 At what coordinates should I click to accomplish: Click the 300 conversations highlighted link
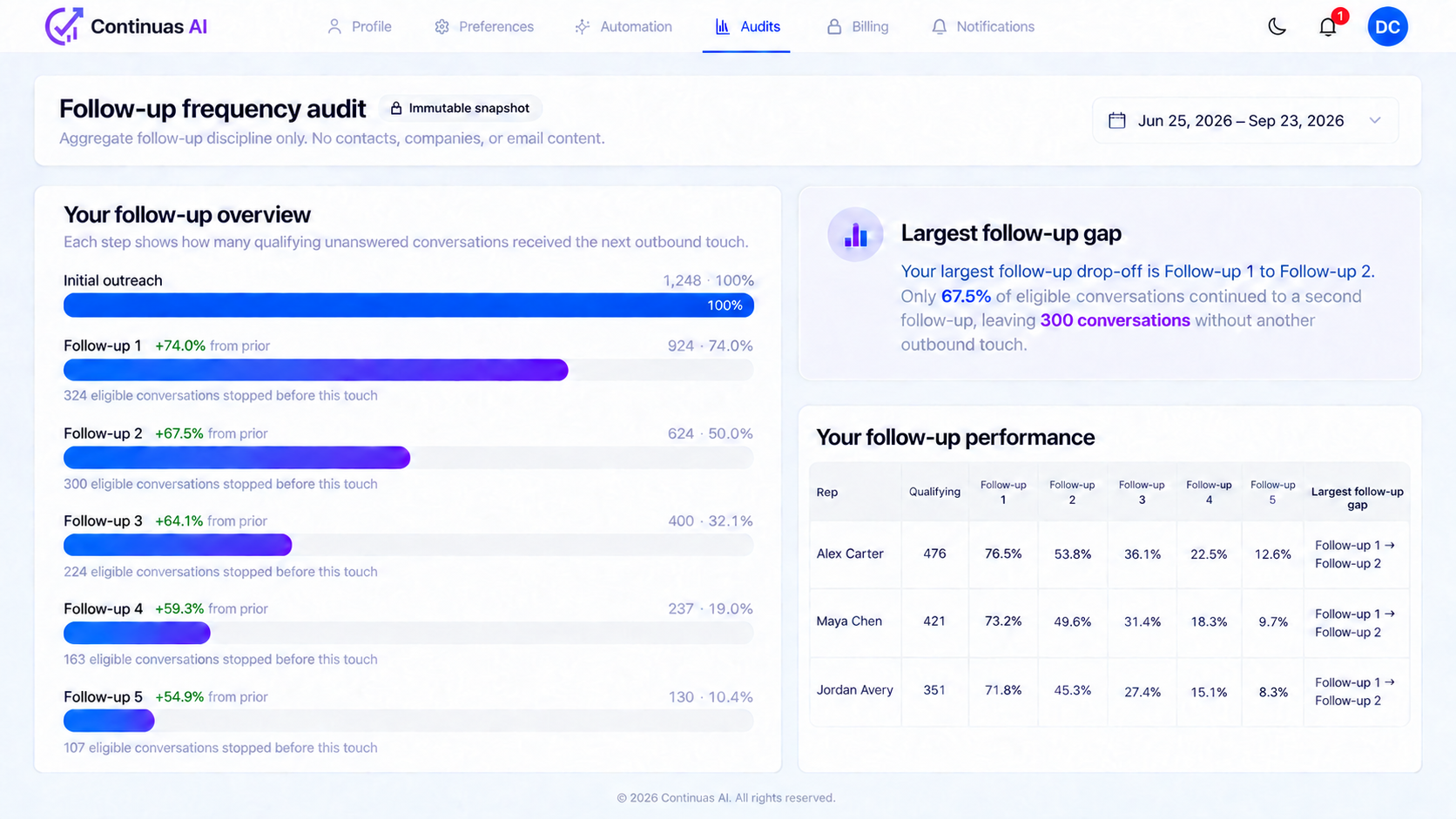(1115, 320)
